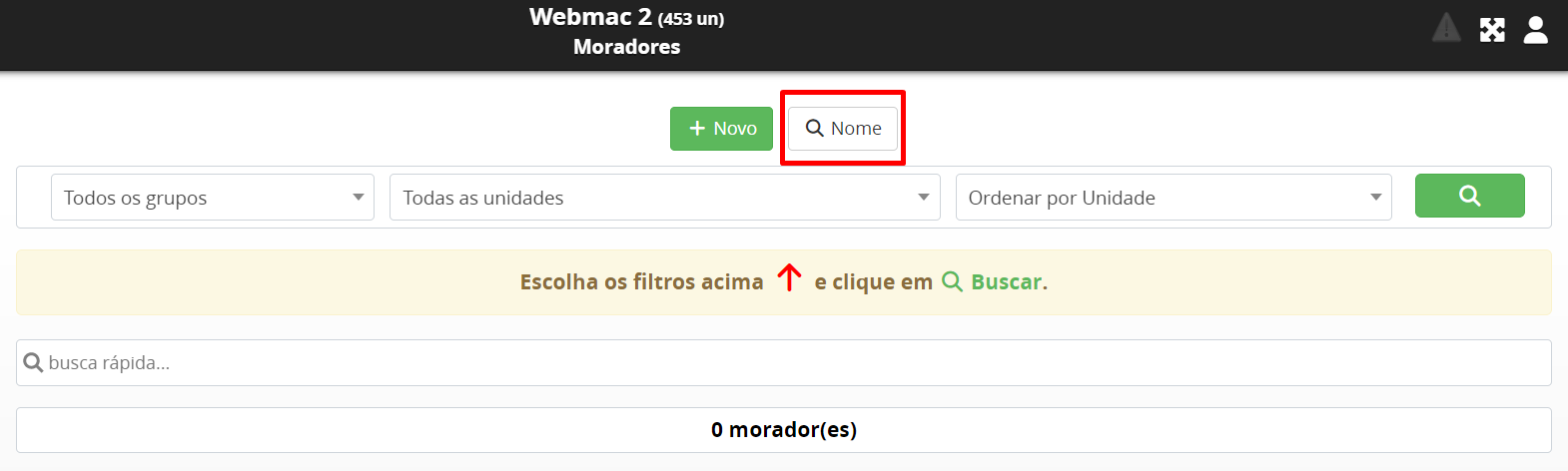Click the red upward arrow icon
Image resolution: width=1568 pixels, height=471 pixels.
(789, 277)
